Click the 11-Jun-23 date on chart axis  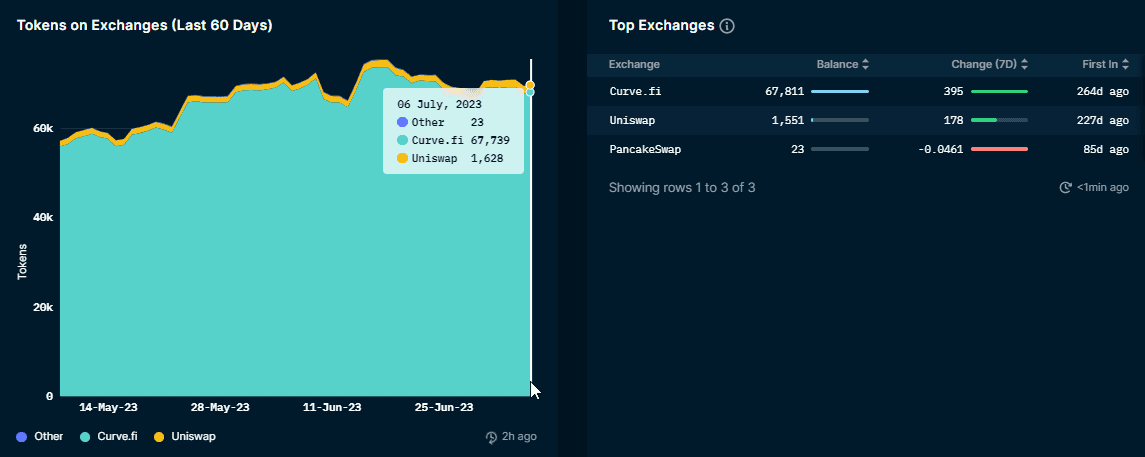pyautogui.click(x=331, y=408)
